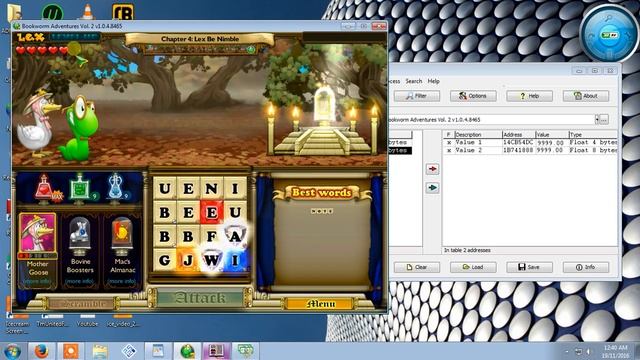
Task: Click the Value 2 description cell
Action: coord(469,150)
